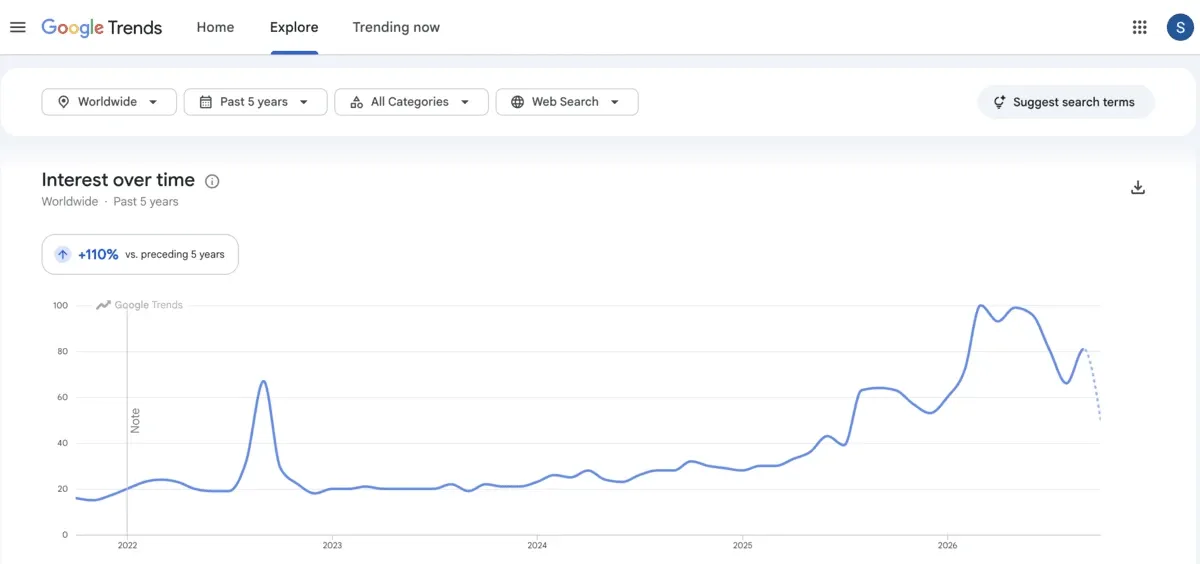Click the +110% vs. preceding 5 years chip
Image resolution: width=1200 pixels, height=564 pixels.
140,254
